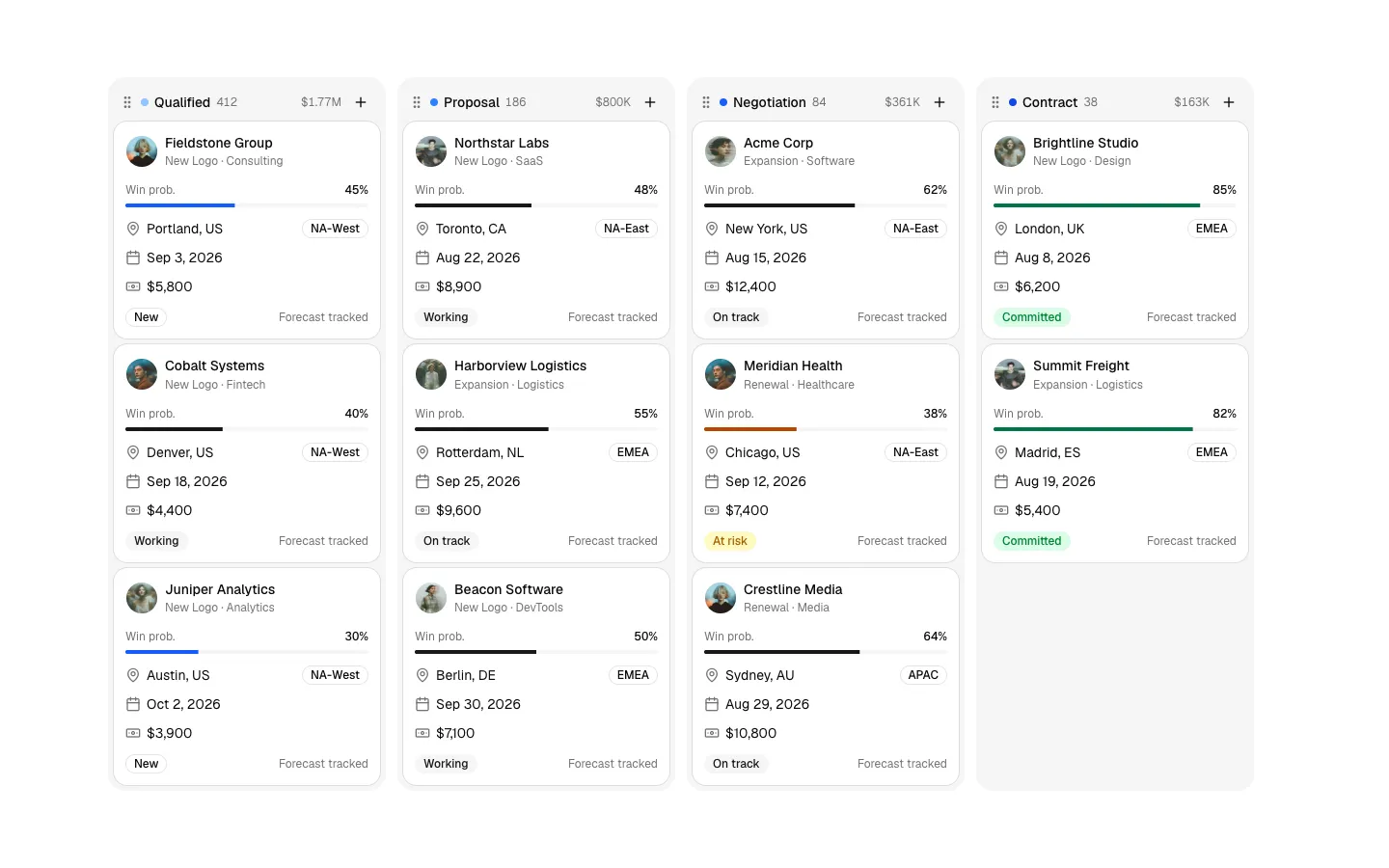Open the Cobalt Systems deal card title

(x=214, y=366)
